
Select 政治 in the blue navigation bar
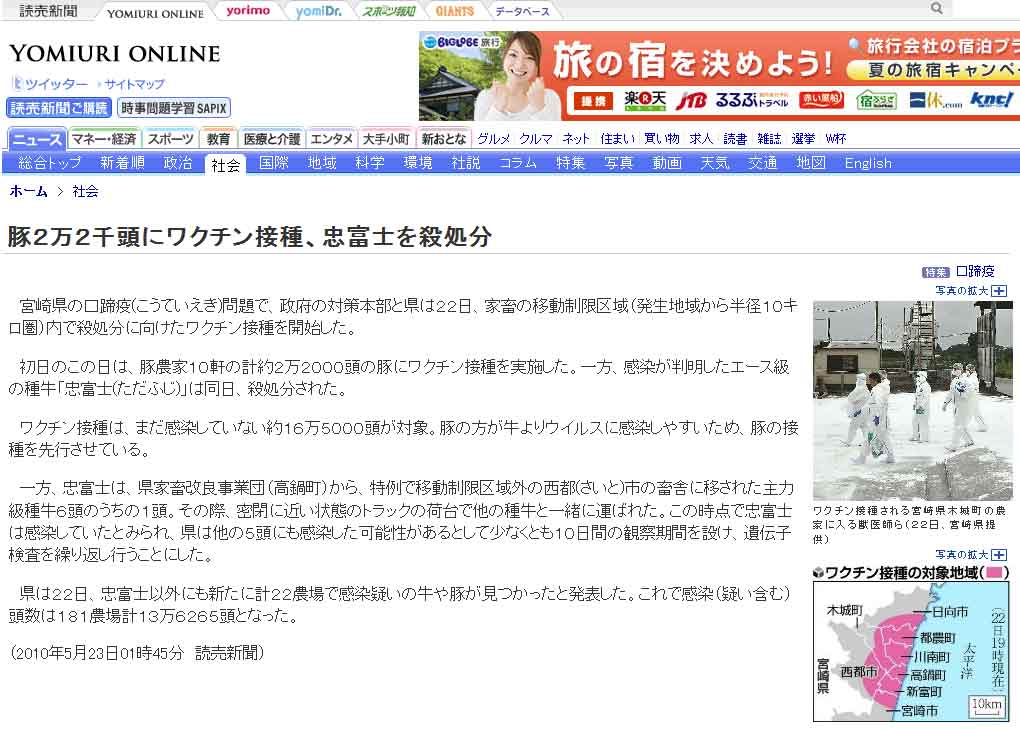point(178,163)
